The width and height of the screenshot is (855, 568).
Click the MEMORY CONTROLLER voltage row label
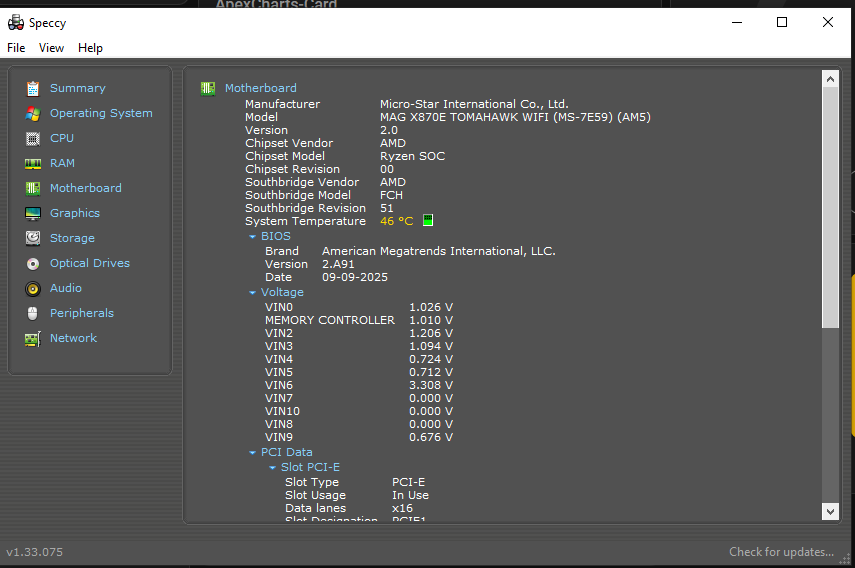(329, 320)
